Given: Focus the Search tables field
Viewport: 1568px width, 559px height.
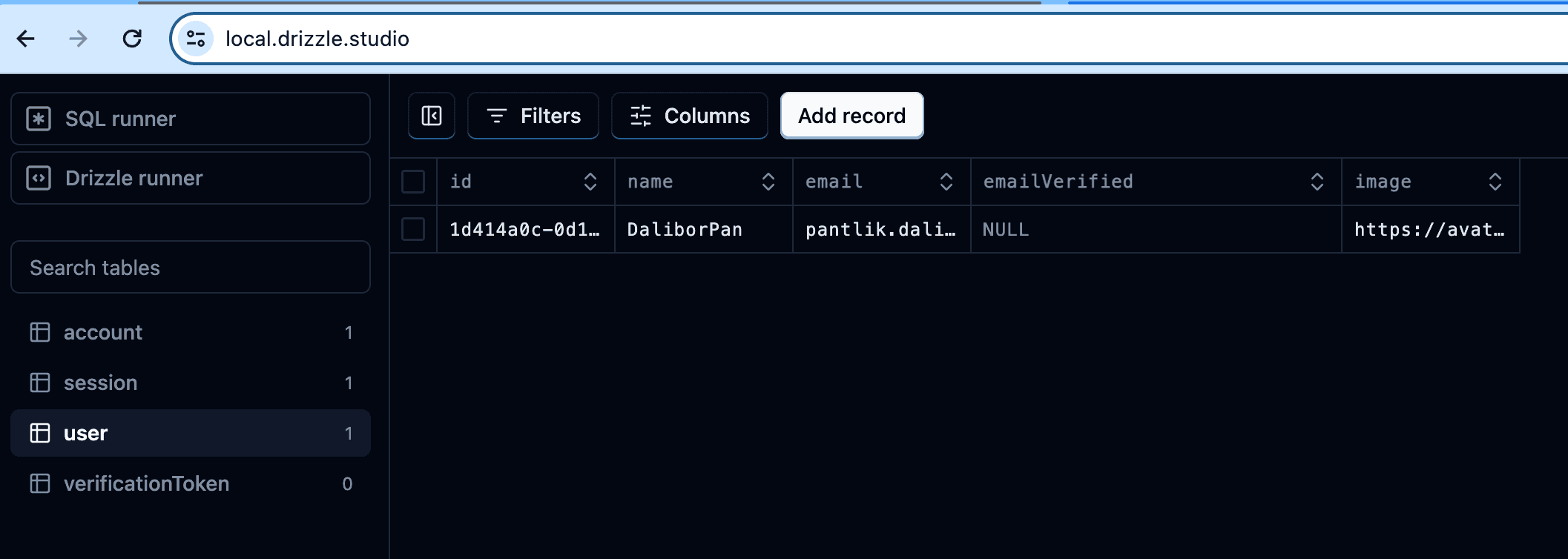Looking at the screenshot, I should pyautogui.click(x=191, y=267).
